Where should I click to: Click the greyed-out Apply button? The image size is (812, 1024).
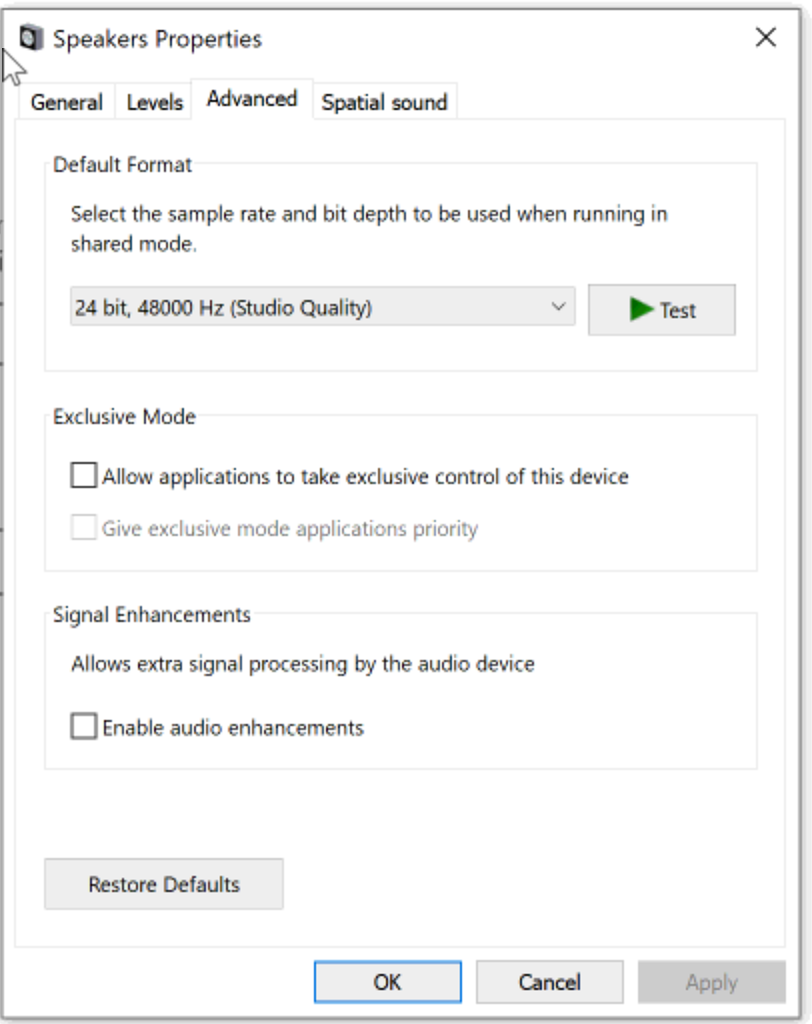point(711,982)
